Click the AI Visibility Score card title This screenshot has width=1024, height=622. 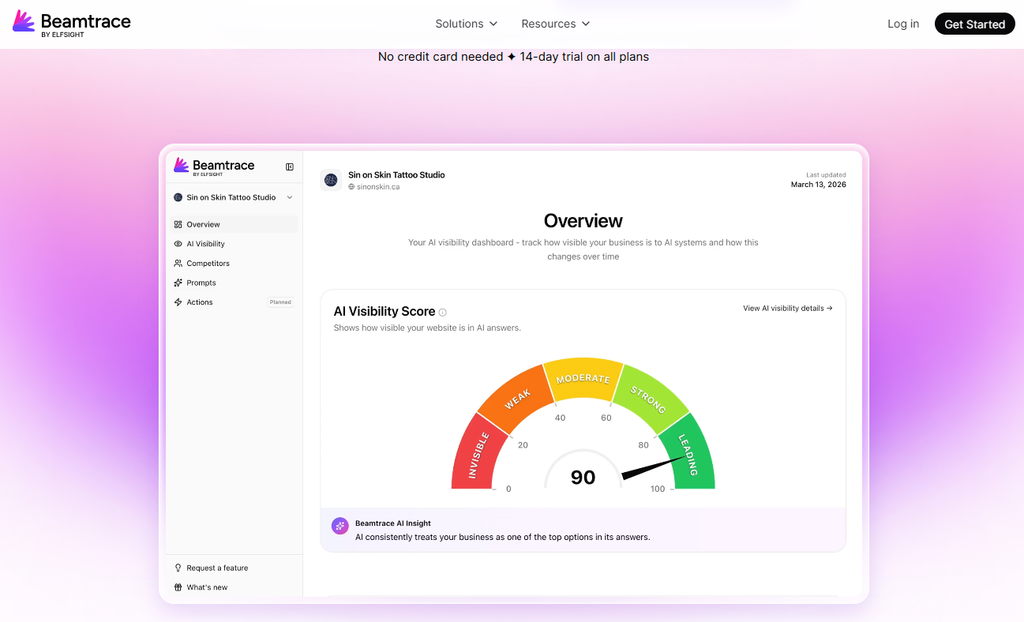click(384, 312)
